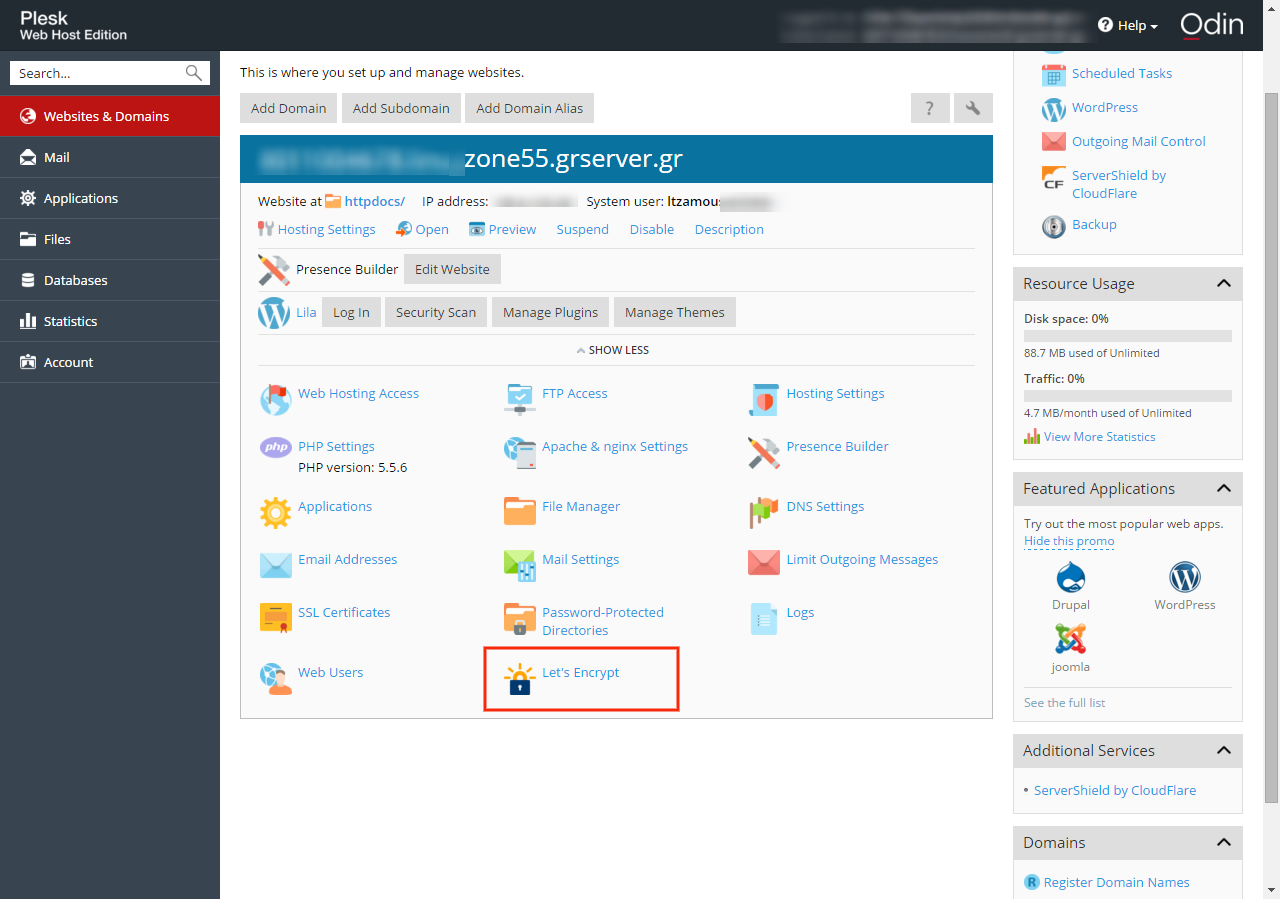Click the Limit Outgoing Messages icon
1280x899 pixels.
pos(764,563)
